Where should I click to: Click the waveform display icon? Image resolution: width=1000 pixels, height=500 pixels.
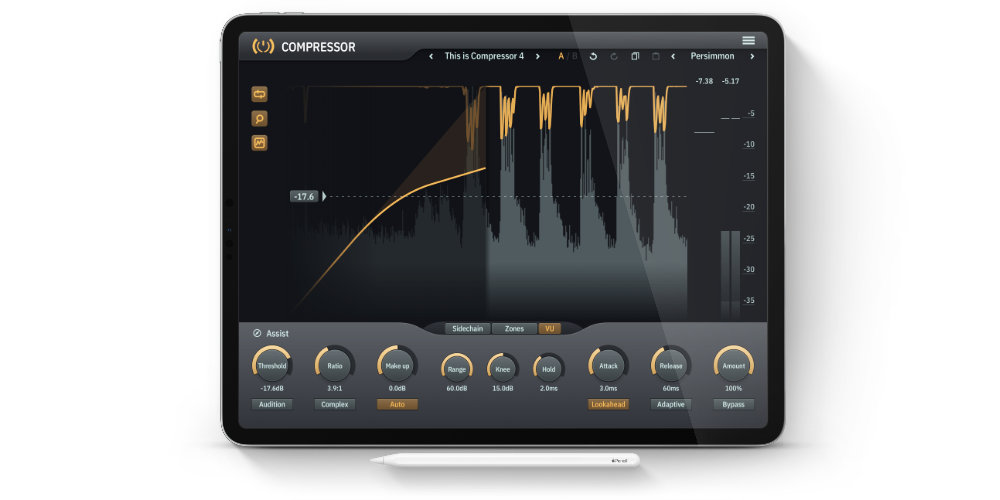point(259,143)
